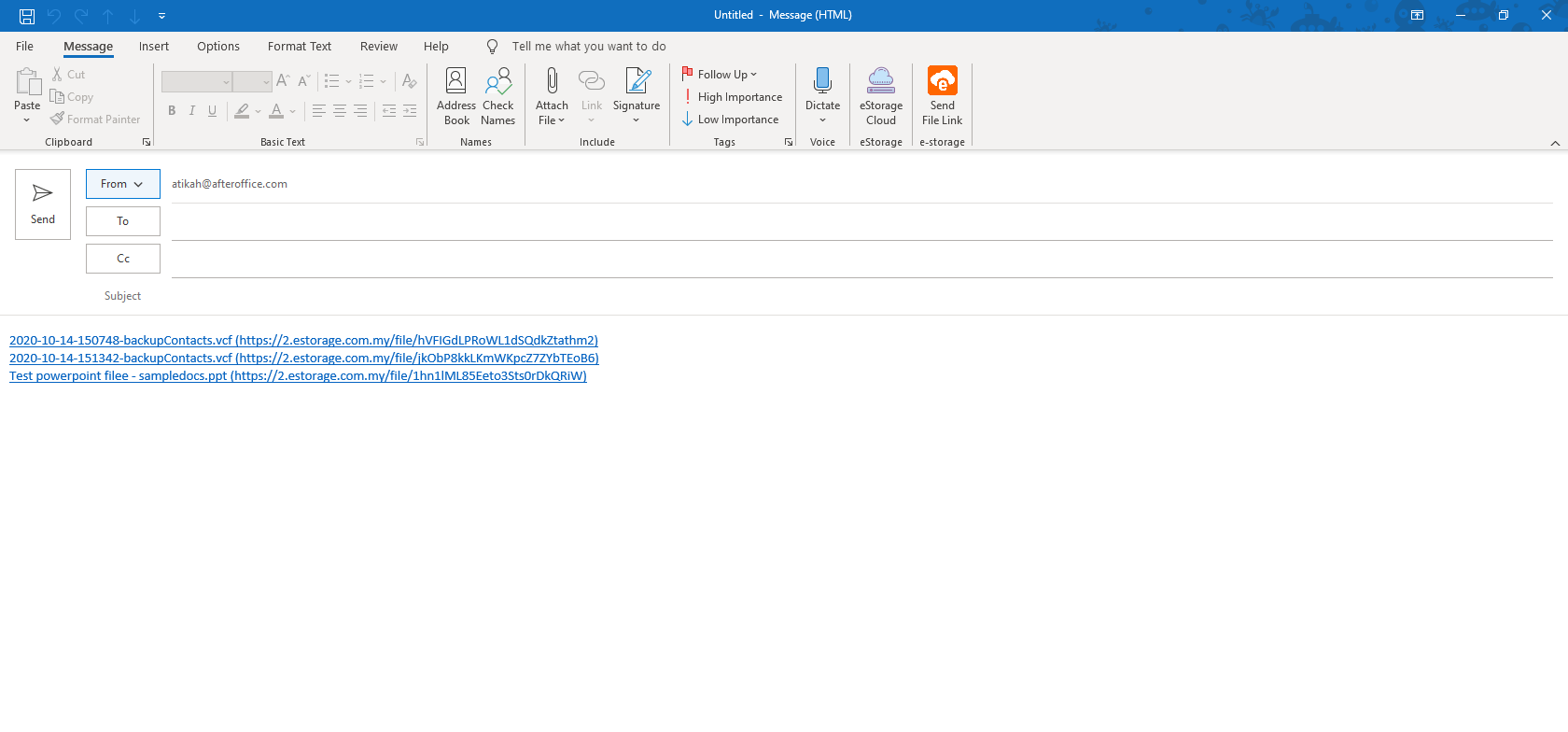Open the eStorage Cloud add-in
This screenshot has width=1568, height=732.
coord(880,95)
